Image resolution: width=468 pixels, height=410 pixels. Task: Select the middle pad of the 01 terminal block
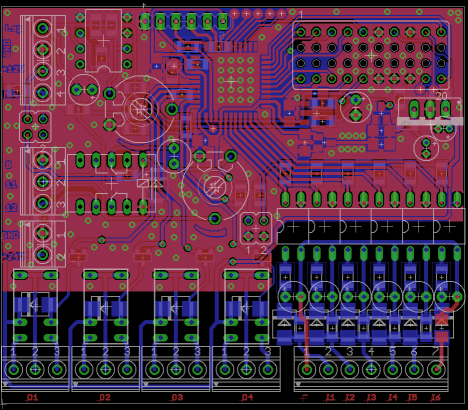click(x=35, y=369)
